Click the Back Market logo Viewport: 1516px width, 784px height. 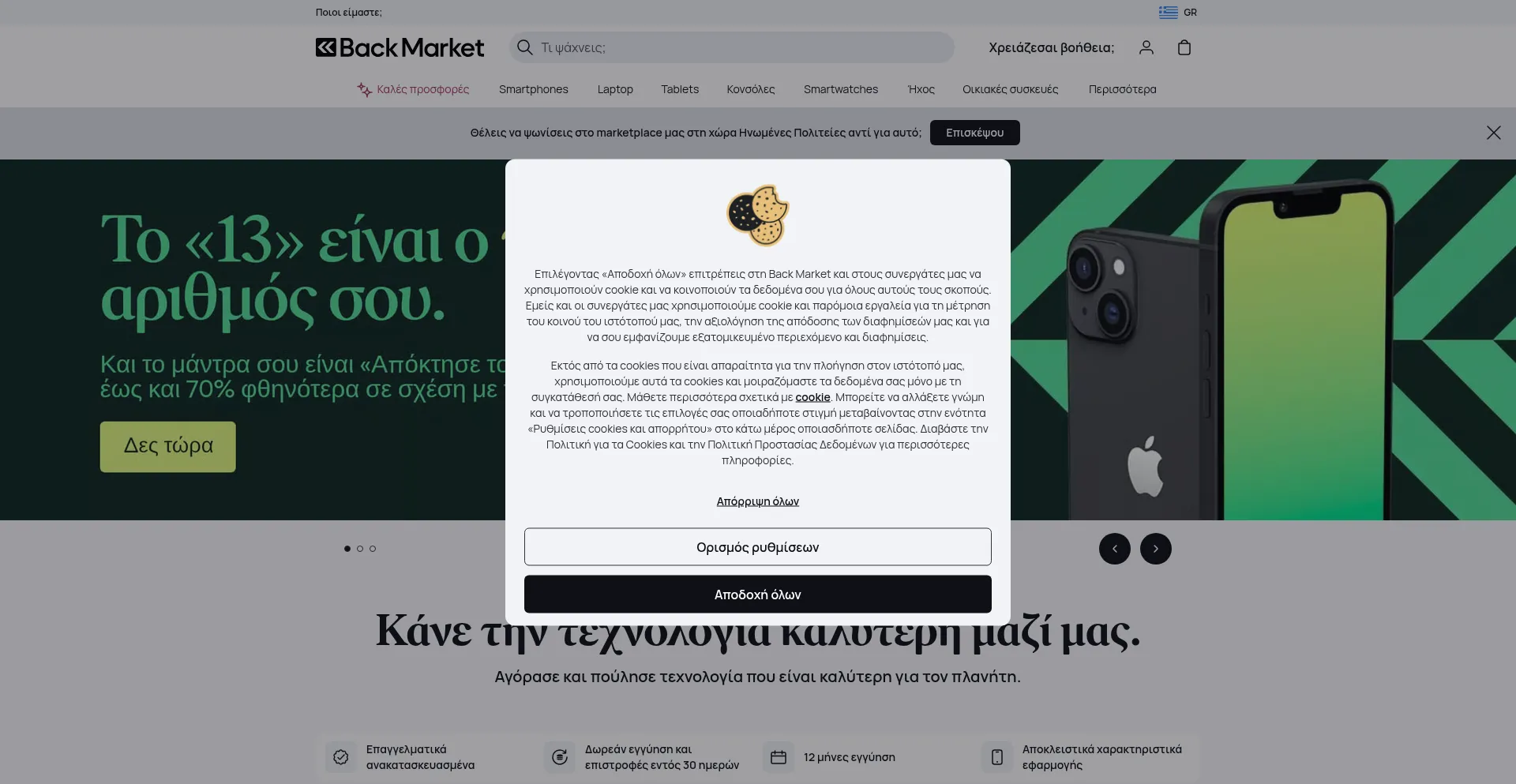point(400,47)
